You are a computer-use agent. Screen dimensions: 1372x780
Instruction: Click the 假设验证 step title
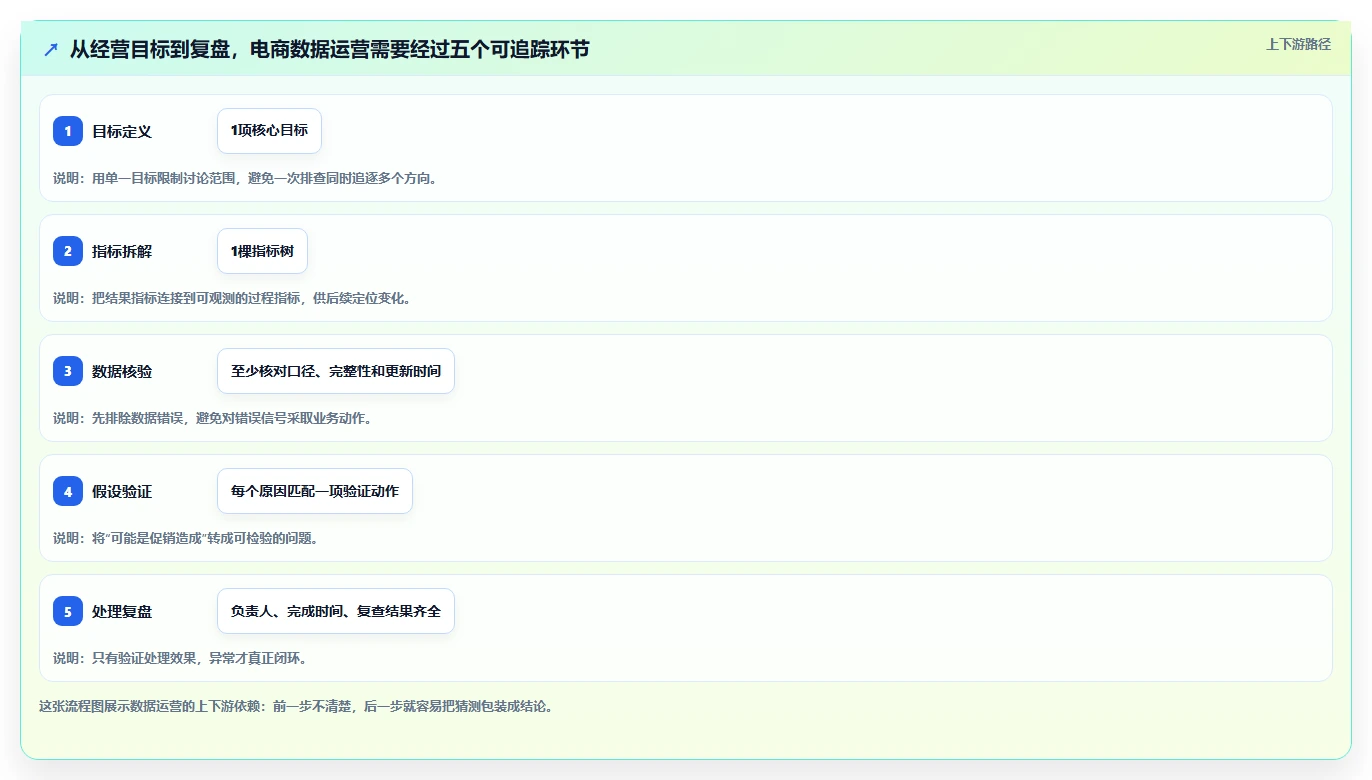tap(122, 491)
